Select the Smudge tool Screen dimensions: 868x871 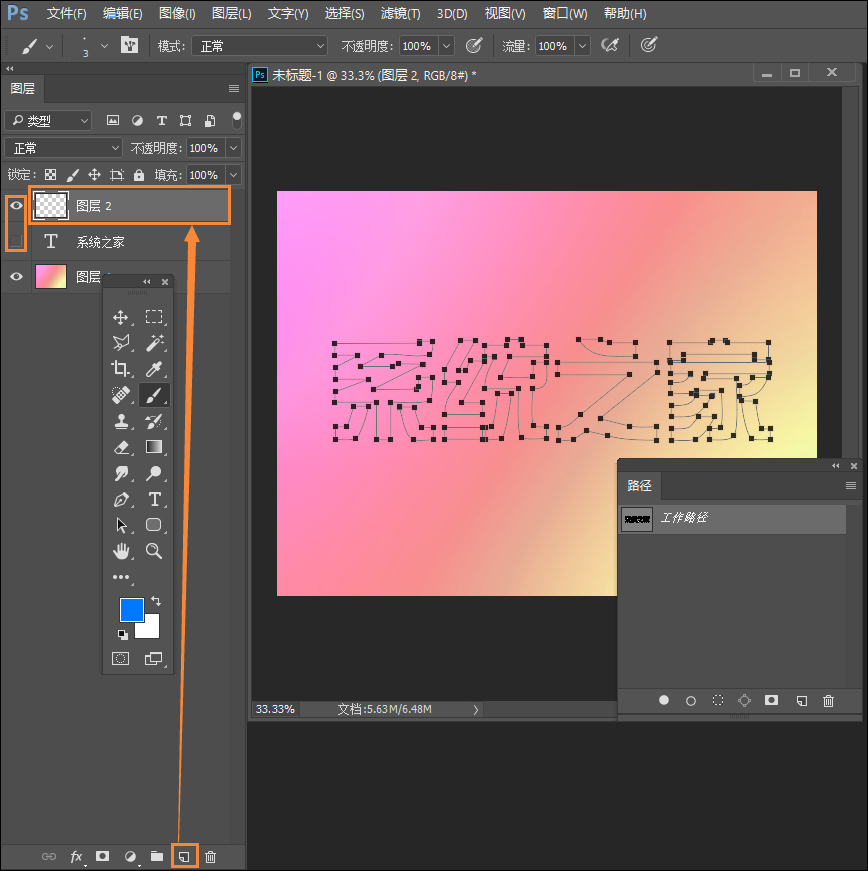(x=121, y=473)
